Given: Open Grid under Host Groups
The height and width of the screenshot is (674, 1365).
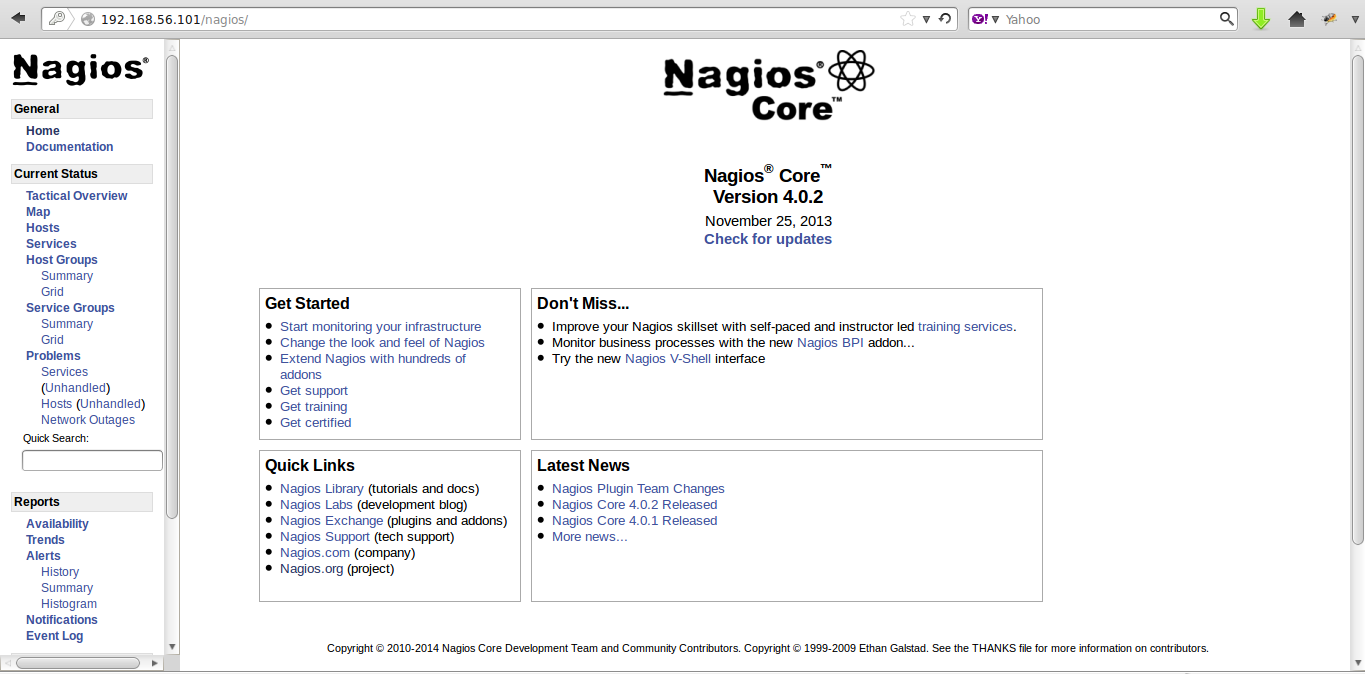Looking at the screenshot, I should (x=52, y=292).
